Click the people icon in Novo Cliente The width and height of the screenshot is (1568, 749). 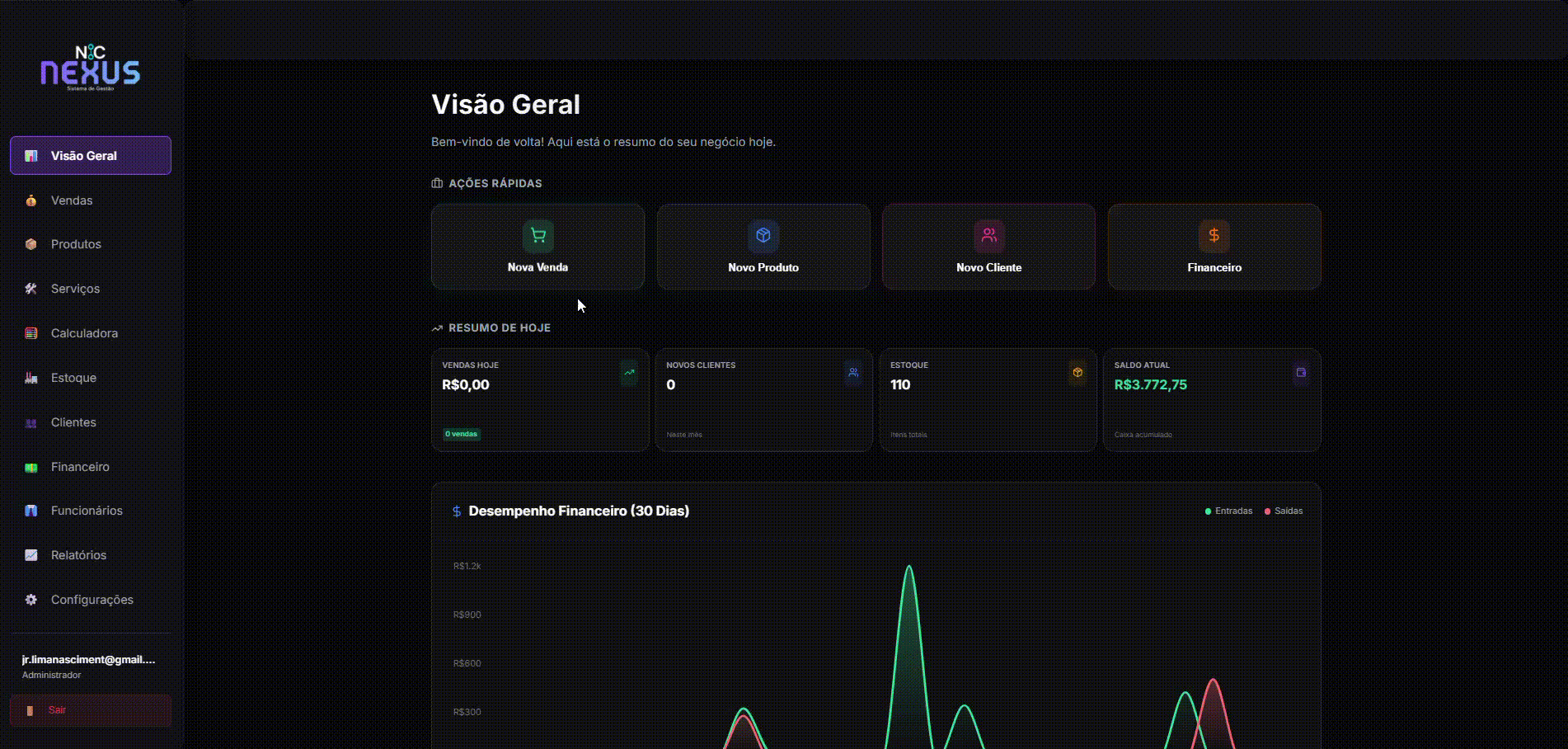point(988,236)
